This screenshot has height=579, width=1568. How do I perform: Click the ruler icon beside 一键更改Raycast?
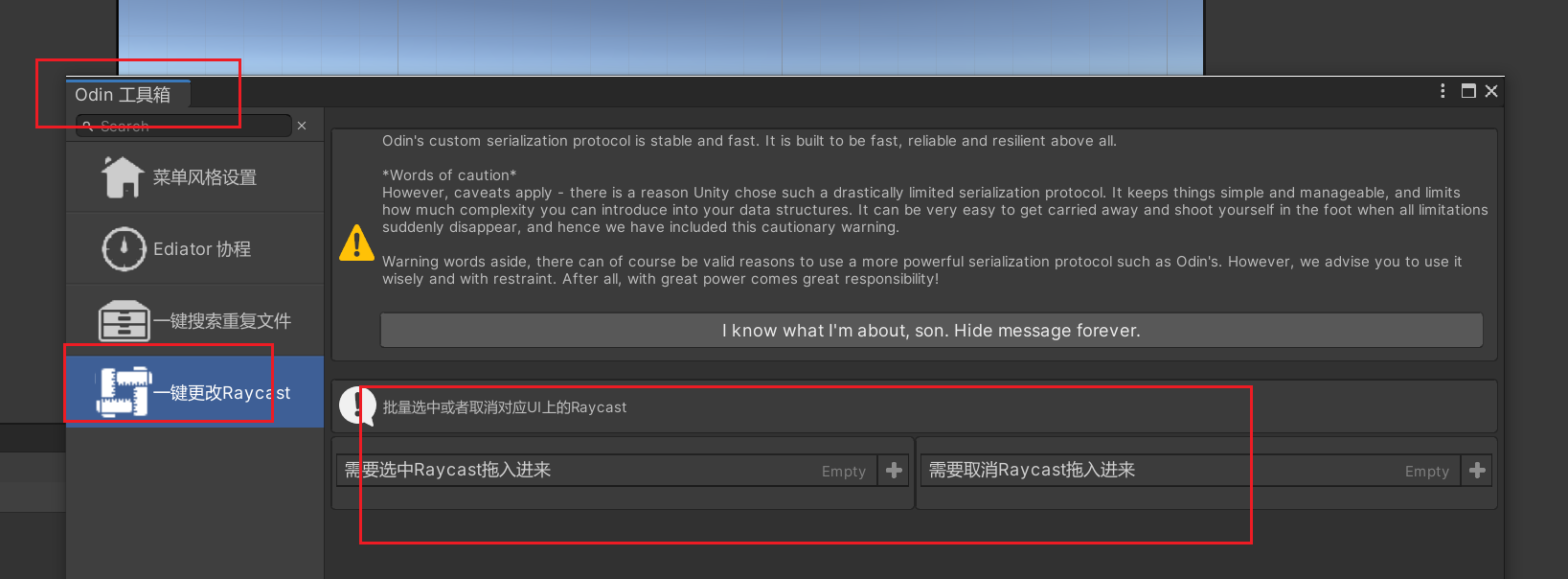(x=124, y=392)
